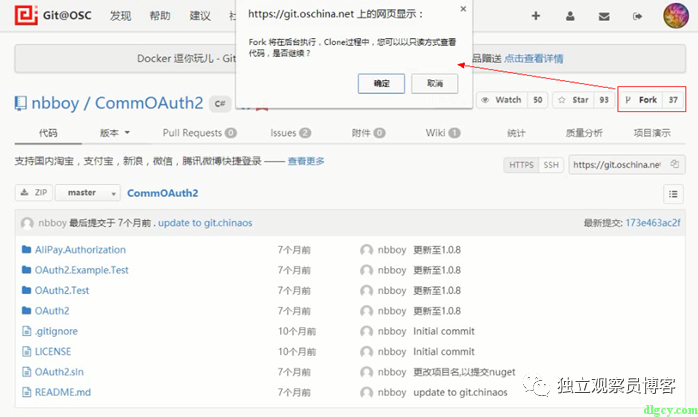Open the 发现 nav menu
698x417 pixels.
point(120,16)
